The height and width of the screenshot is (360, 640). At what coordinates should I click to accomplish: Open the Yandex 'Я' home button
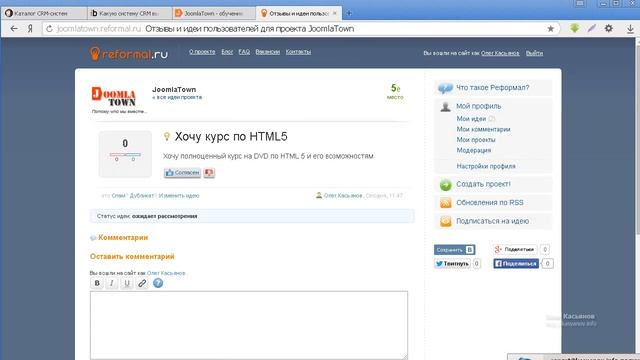30,29
